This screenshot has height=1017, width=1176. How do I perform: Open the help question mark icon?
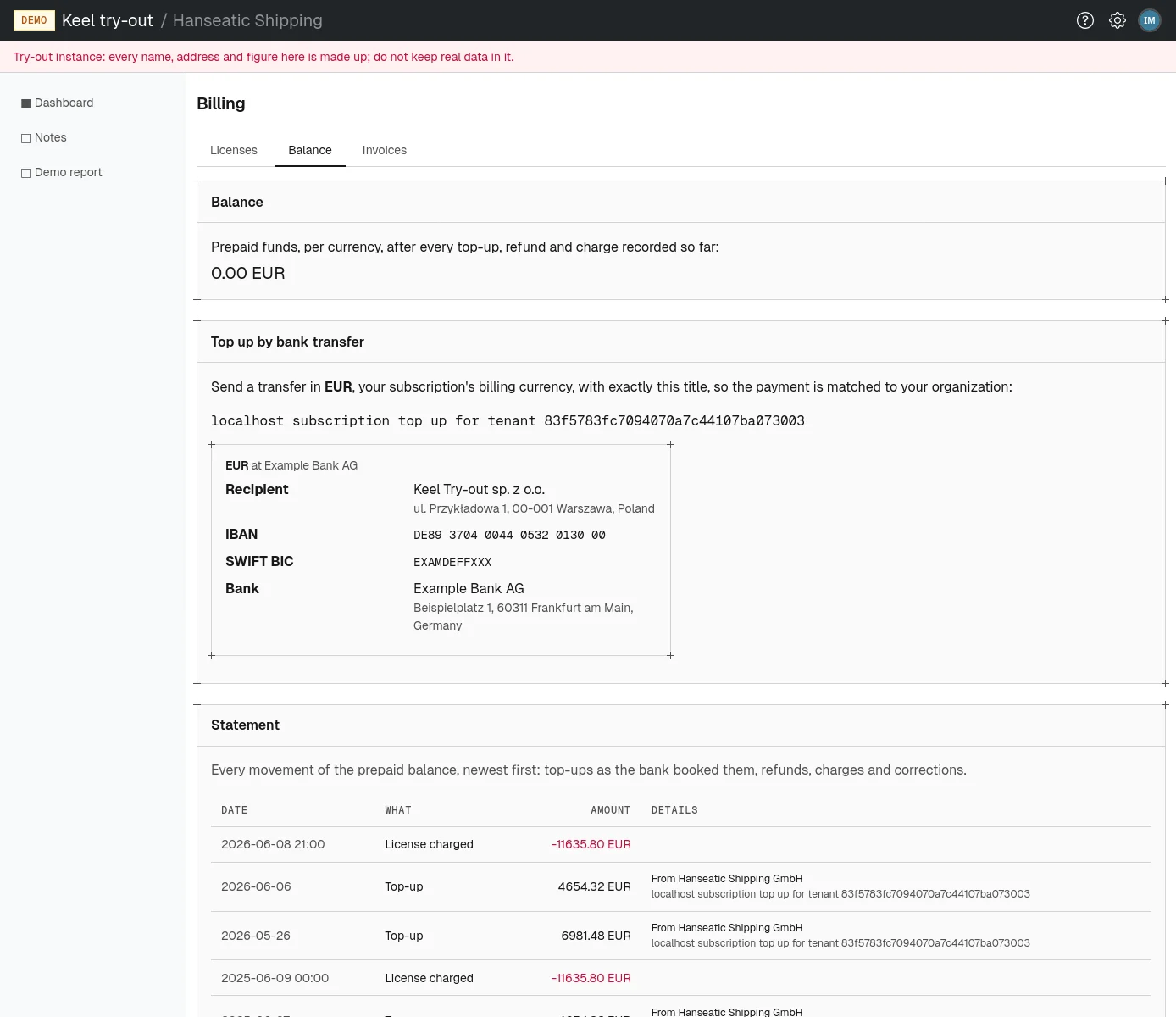tap(1085, 20)
